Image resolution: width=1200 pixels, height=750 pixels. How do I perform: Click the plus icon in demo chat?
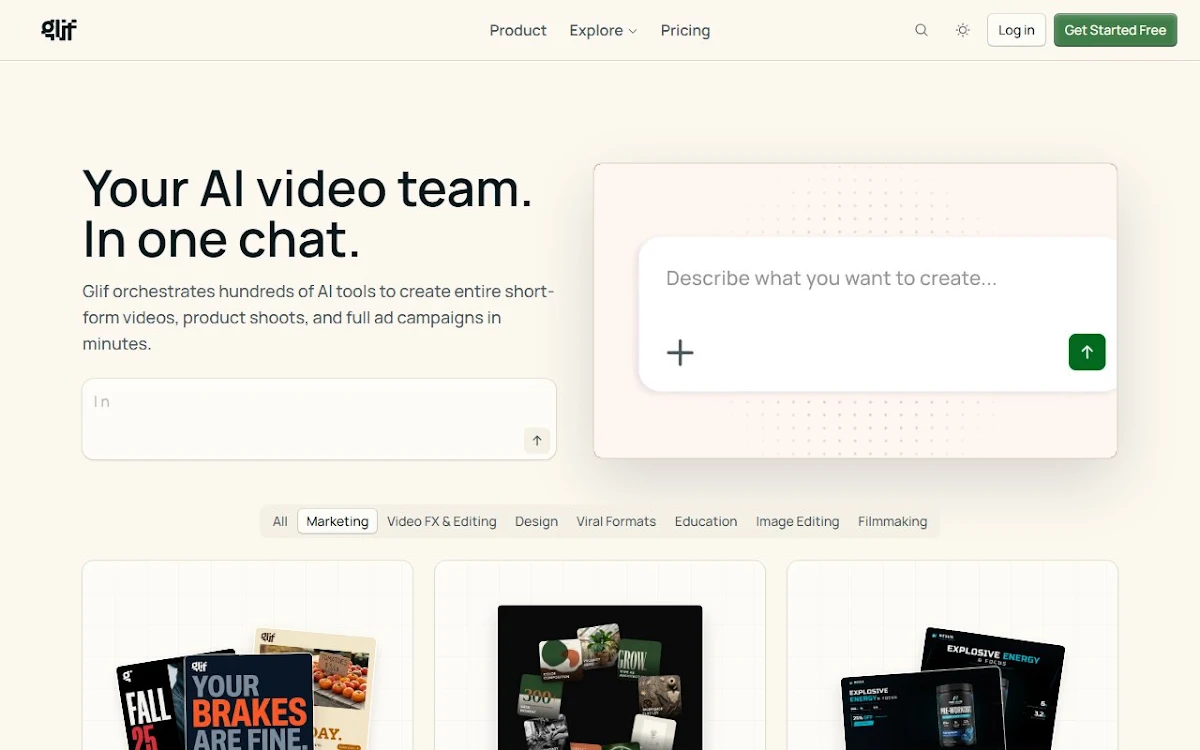tap(680, 352)
